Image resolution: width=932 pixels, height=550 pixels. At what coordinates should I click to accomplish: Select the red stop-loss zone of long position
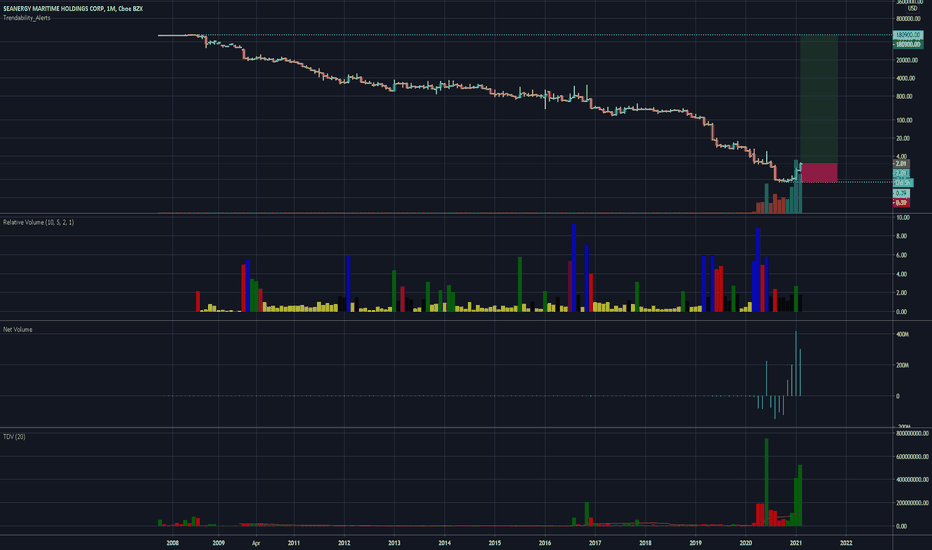pyautogui.click(x=819, y=172)
